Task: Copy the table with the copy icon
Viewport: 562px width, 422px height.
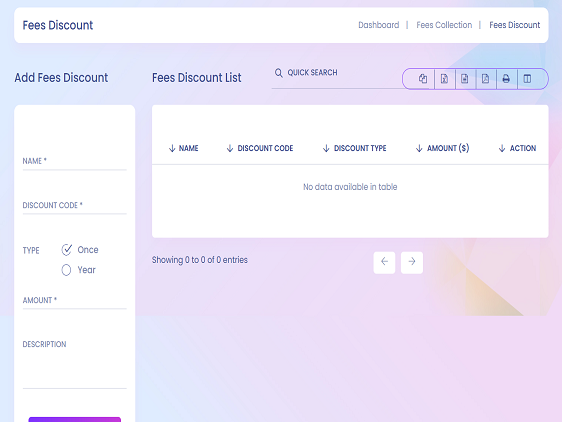Action: coord(423,79)
